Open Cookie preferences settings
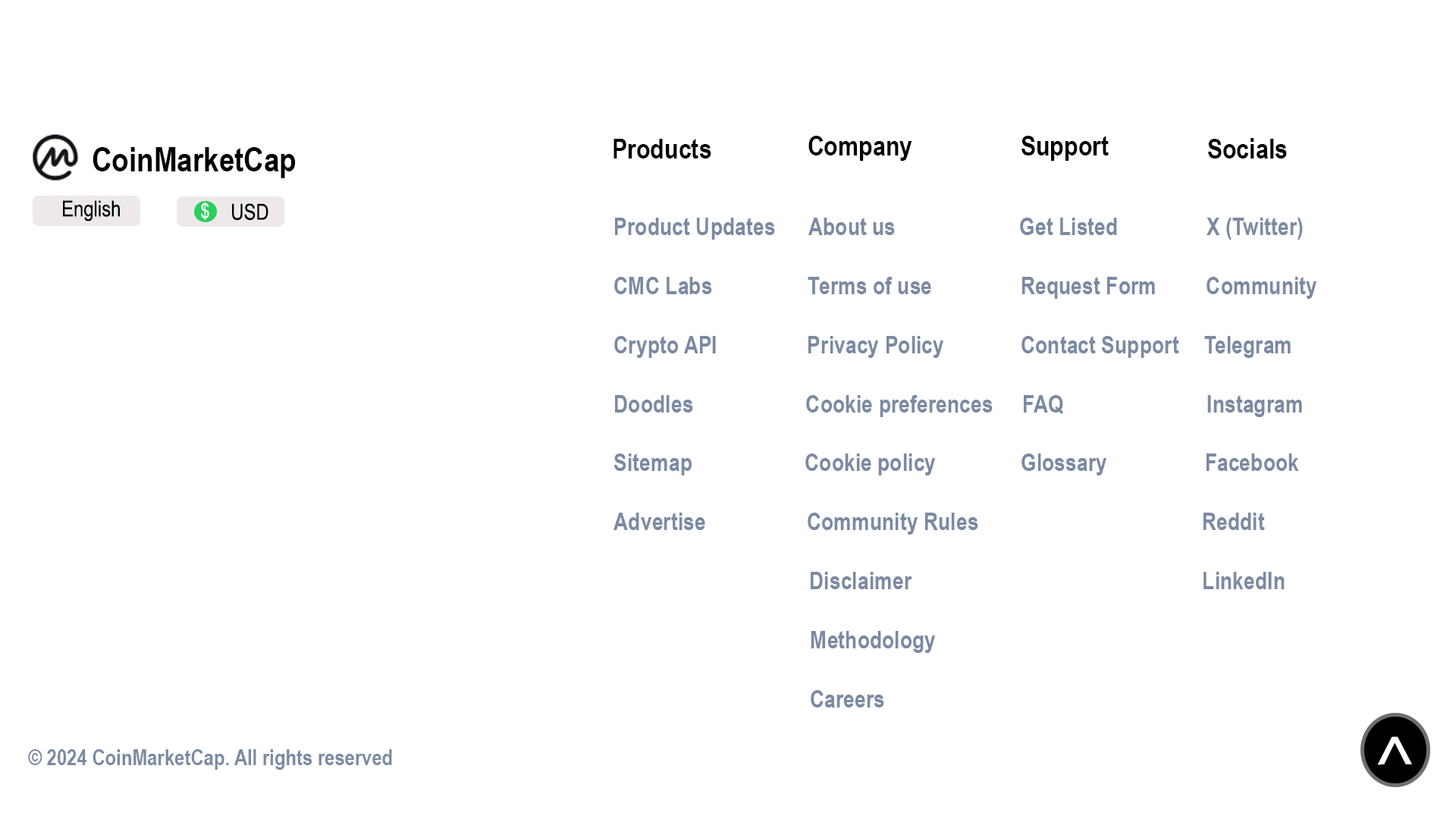1456x819 pixels. (x=899, y=404)
